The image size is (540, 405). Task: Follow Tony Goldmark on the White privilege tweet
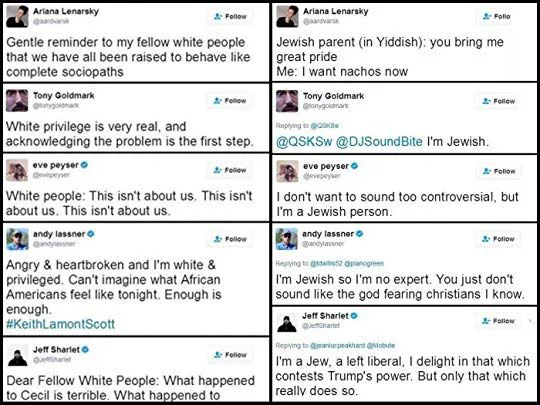point(230,101)
